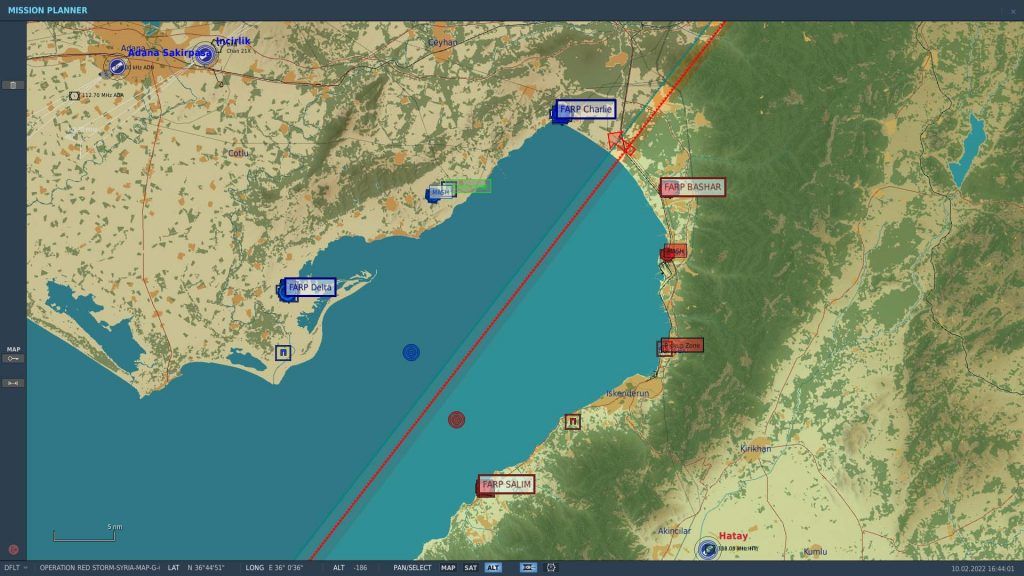This screenshot has width=1024, height=576.
Task: Select the FARP SALIM marker
Action: click(506, 485)
